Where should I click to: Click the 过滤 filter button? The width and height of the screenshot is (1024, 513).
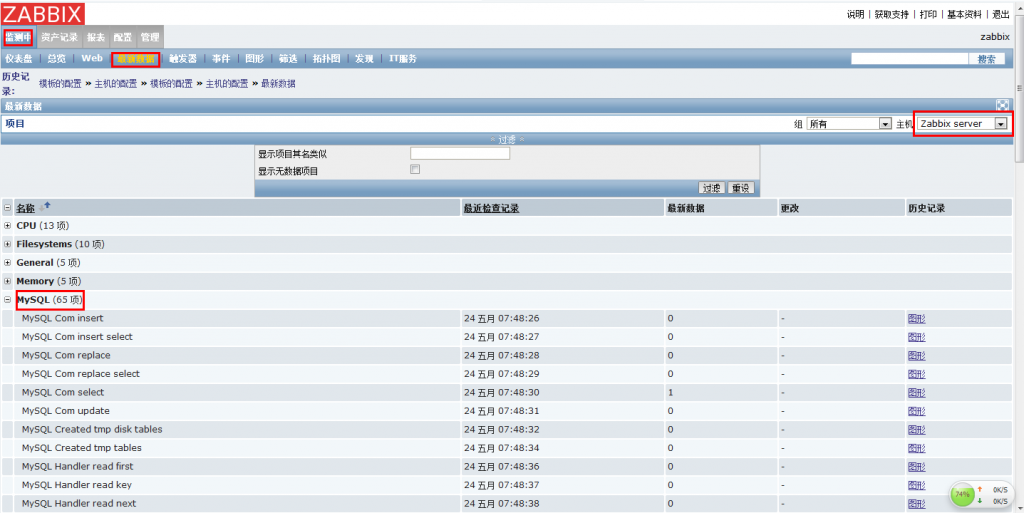(x=711, y=188)
